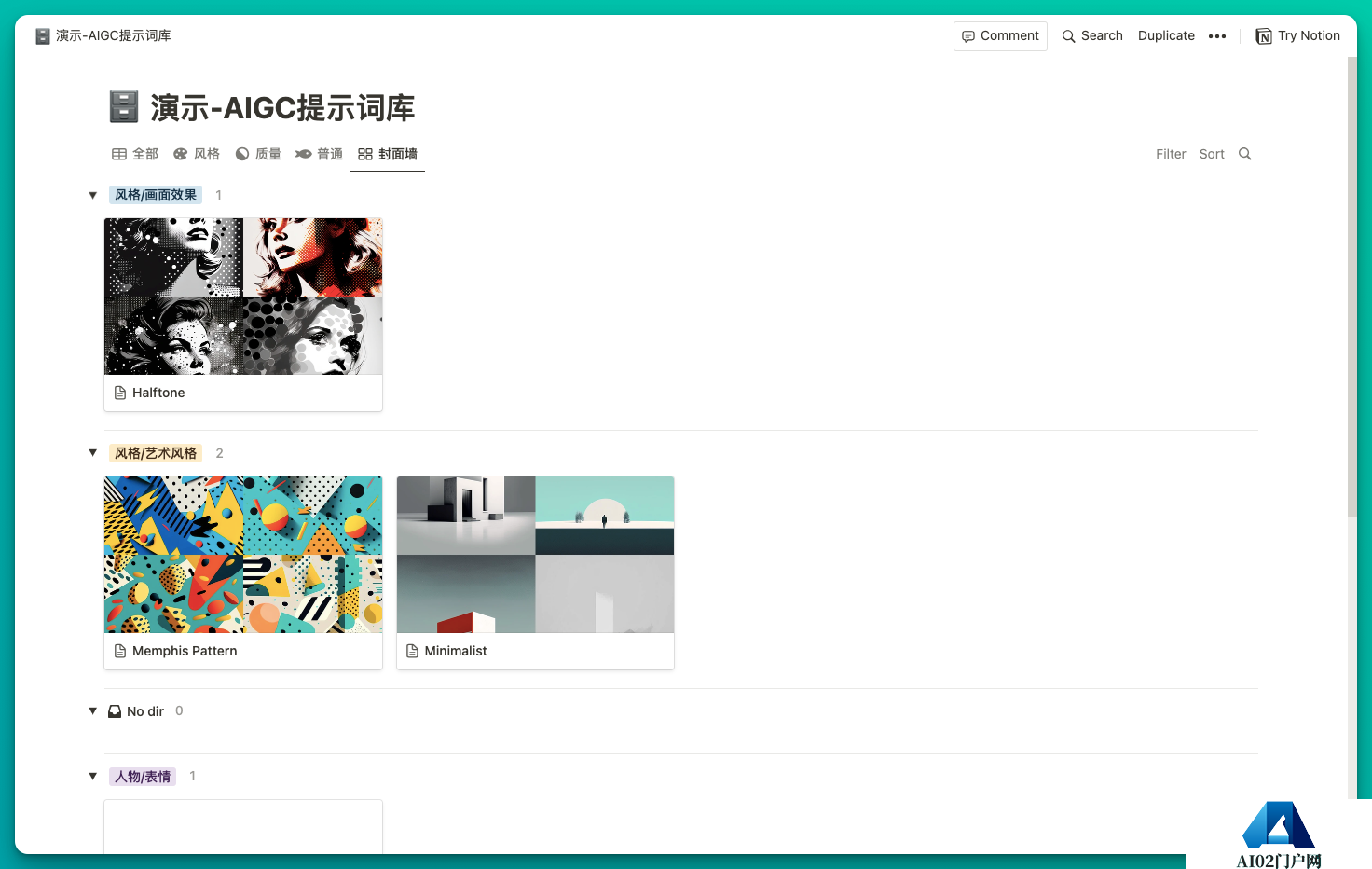This screenshot has height=869, width=1372.
Task: Click the Minimalist page title
Action: point(456,651)
